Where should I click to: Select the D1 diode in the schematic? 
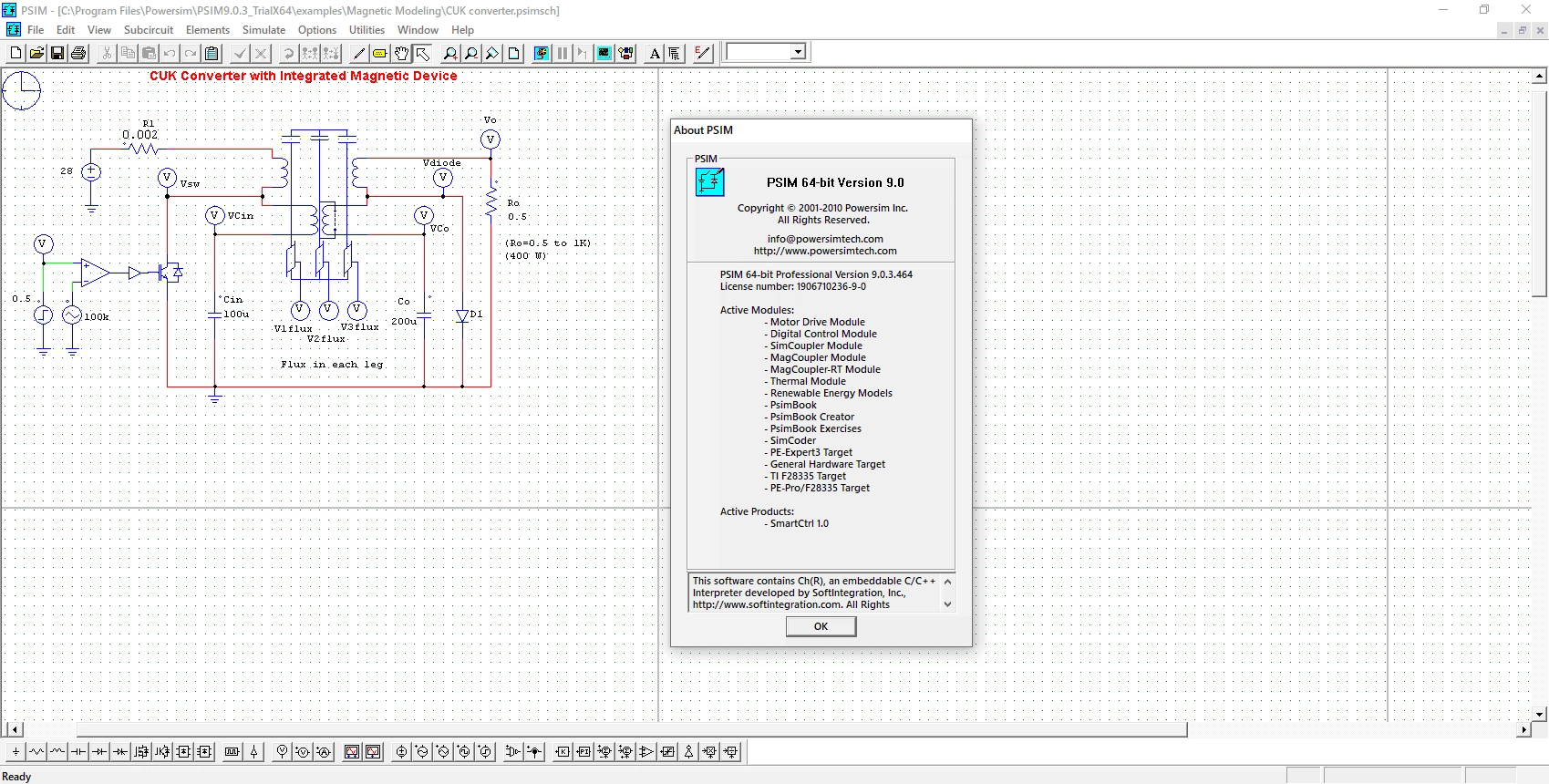coord(462,315)
